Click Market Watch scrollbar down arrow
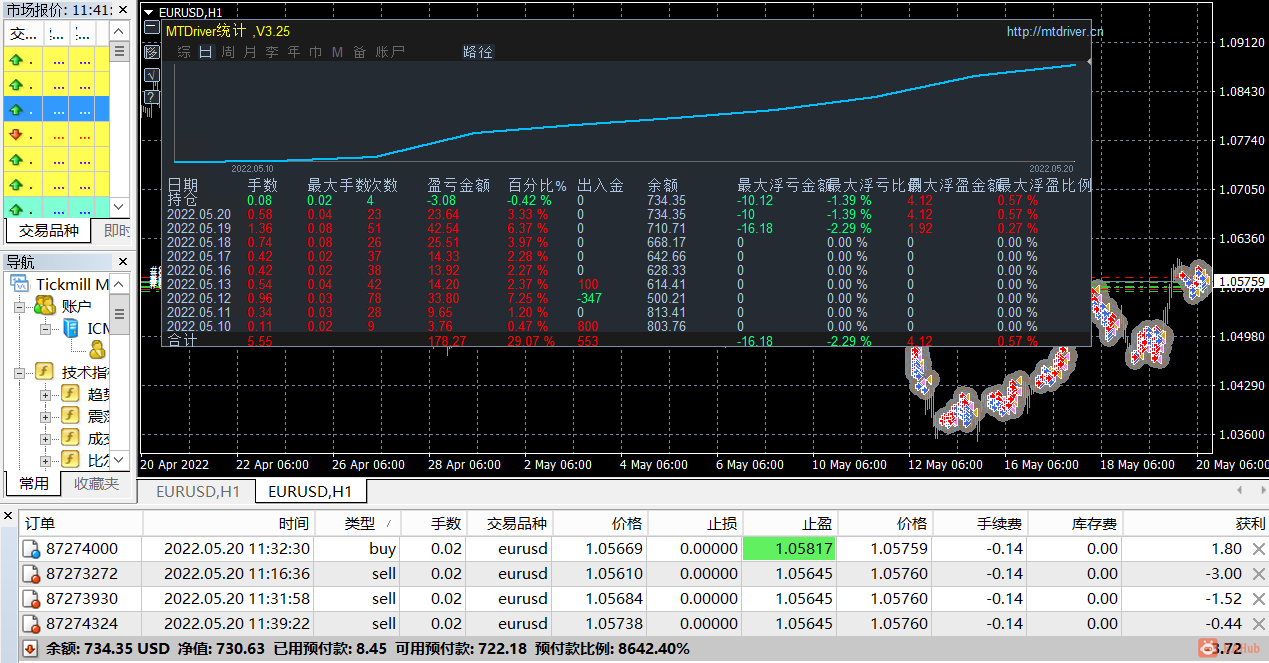 pos(120,207)
